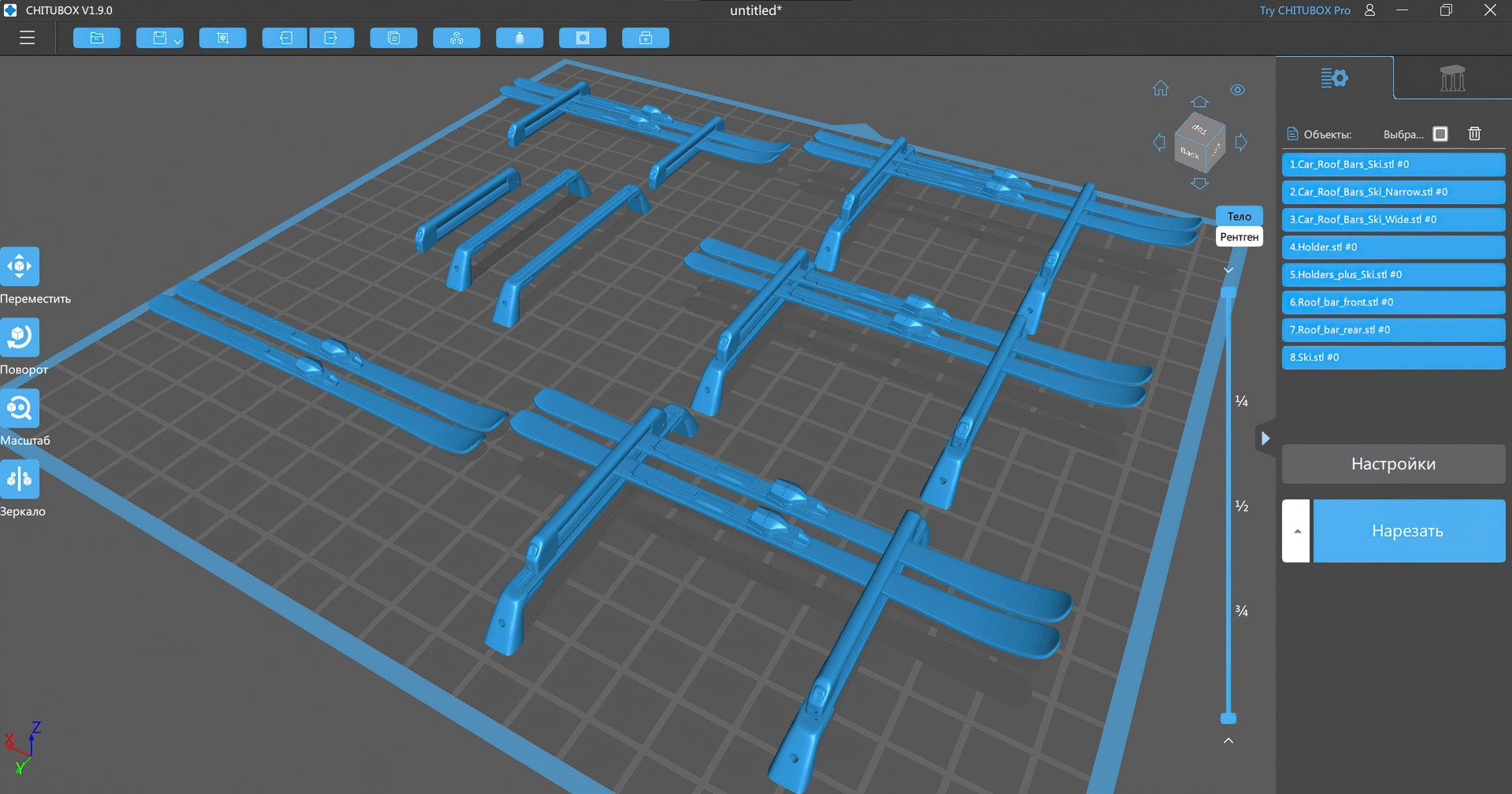Toggle the eye view-mode icon

[1238, 90]
